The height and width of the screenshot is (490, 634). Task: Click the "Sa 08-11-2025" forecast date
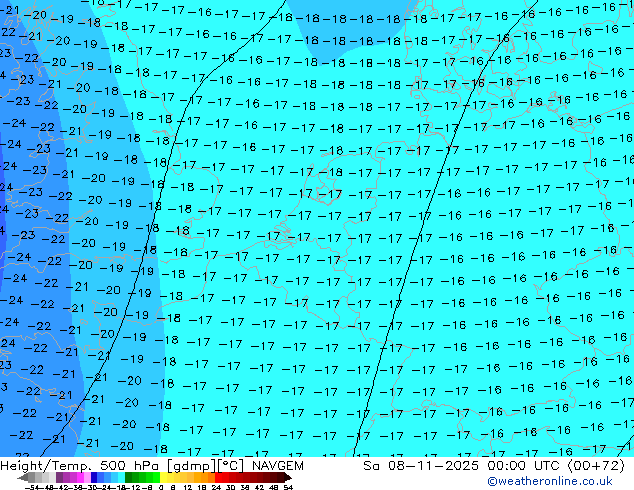coord(422,466)
